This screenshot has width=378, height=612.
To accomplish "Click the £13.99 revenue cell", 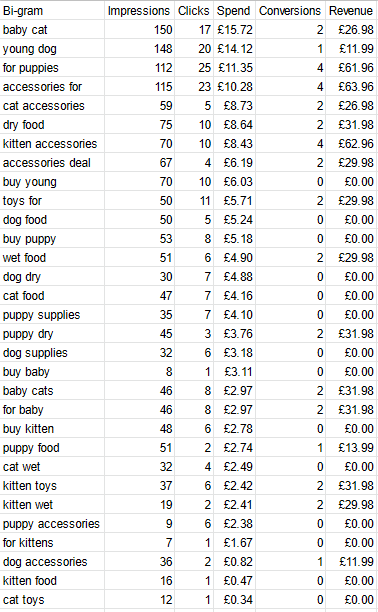I will click(351, 448).
